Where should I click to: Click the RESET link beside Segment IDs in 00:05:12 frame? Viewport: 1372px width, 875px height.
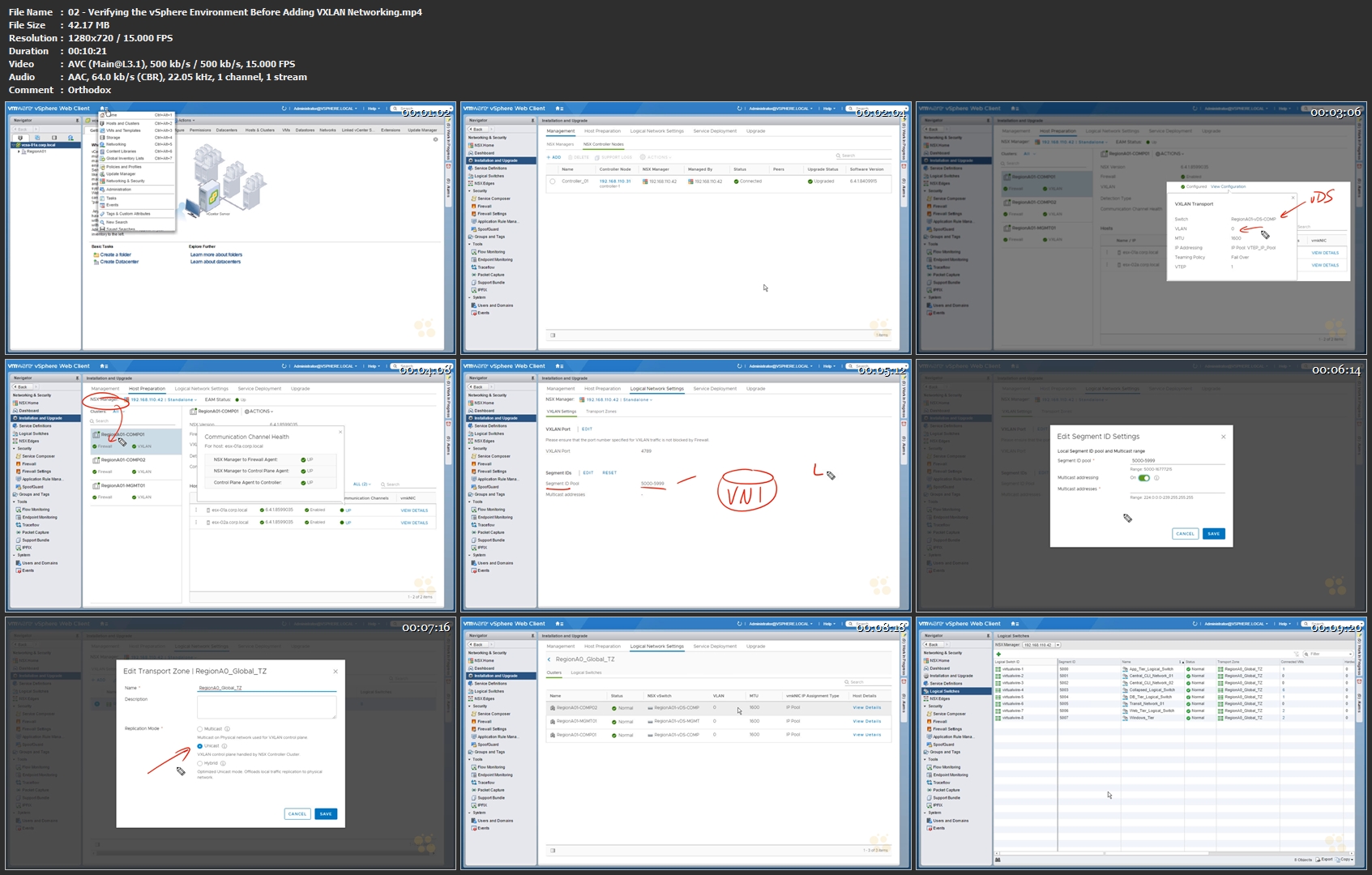pyautogui.click(x=609, y=473)
